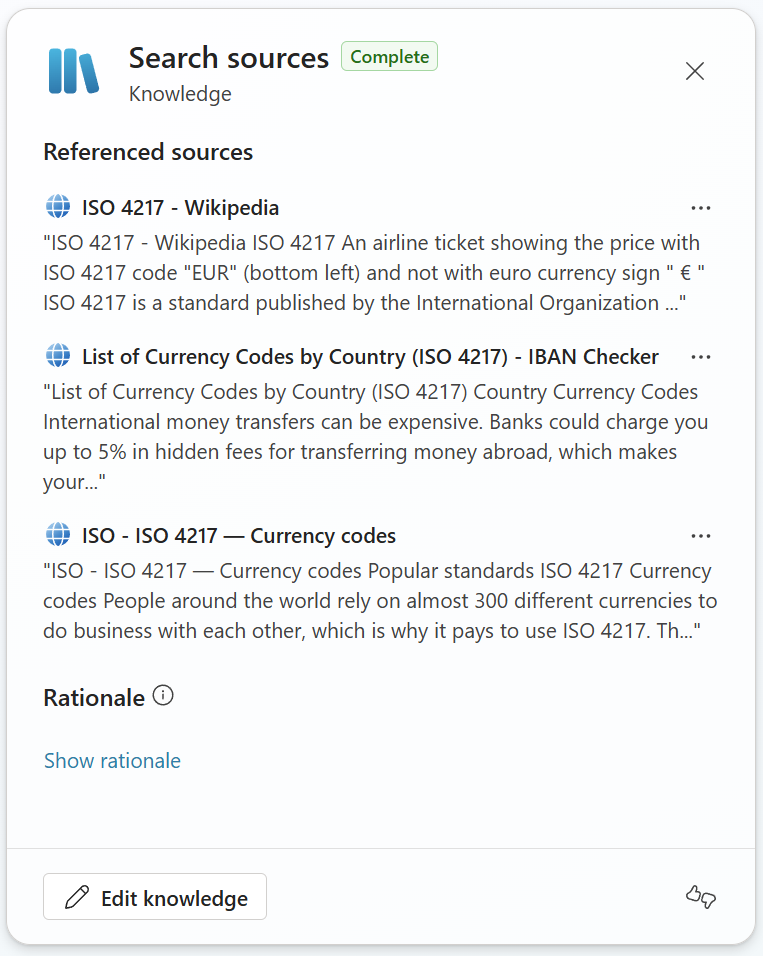Viewport: 763px width, 956px height.
Task: Click the Search sources heading
Action: pos(229,58)
